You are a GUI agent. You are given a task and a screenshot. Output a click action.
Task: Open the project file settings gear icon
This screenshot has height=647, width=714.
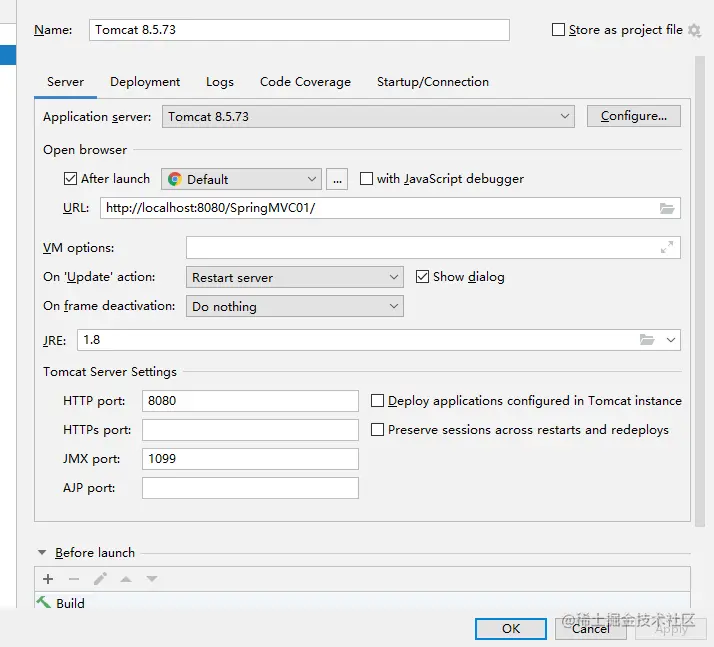pyautogui.click(x=694, y=31)
